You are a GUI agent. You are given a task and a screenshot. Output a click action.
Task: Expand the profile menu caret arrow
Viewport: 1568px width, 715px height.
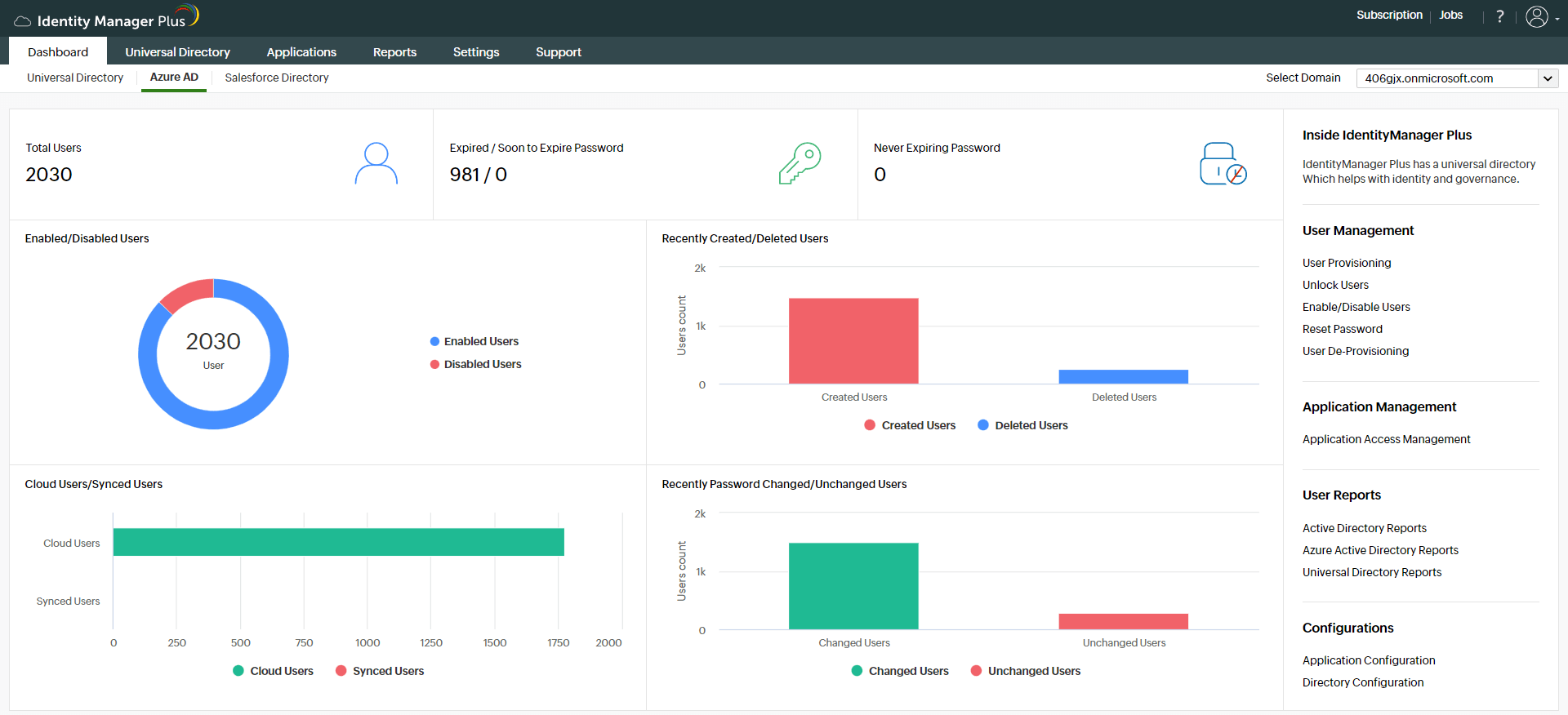1557,19
